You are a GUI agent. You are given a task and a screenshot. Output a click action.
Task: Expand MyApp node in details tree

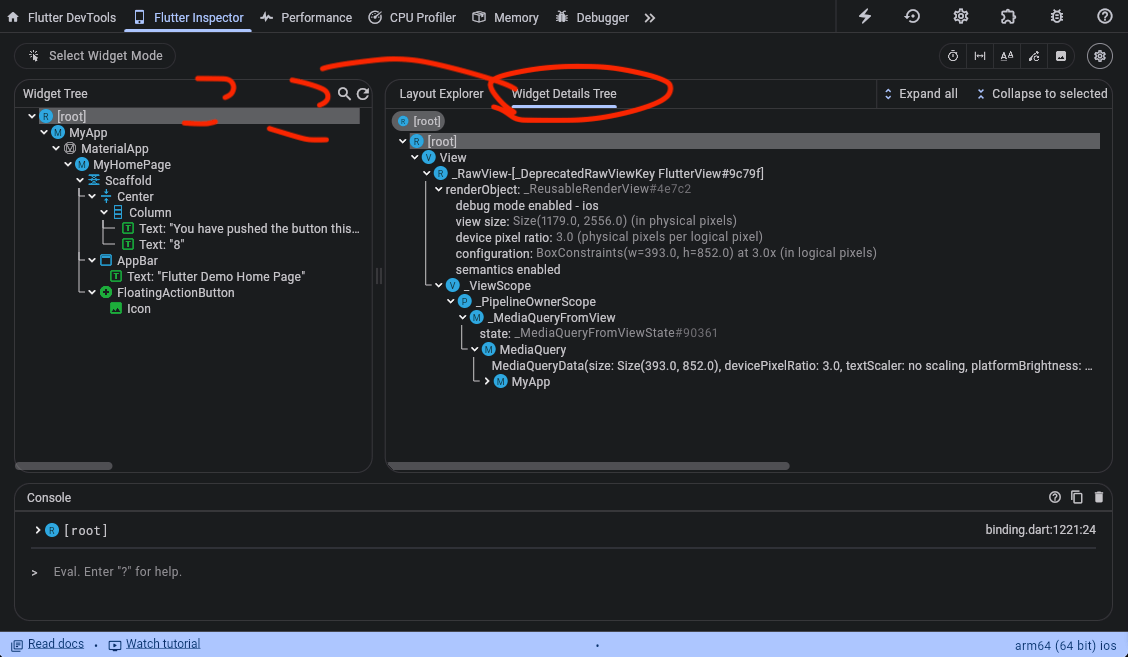click(487, 381)
